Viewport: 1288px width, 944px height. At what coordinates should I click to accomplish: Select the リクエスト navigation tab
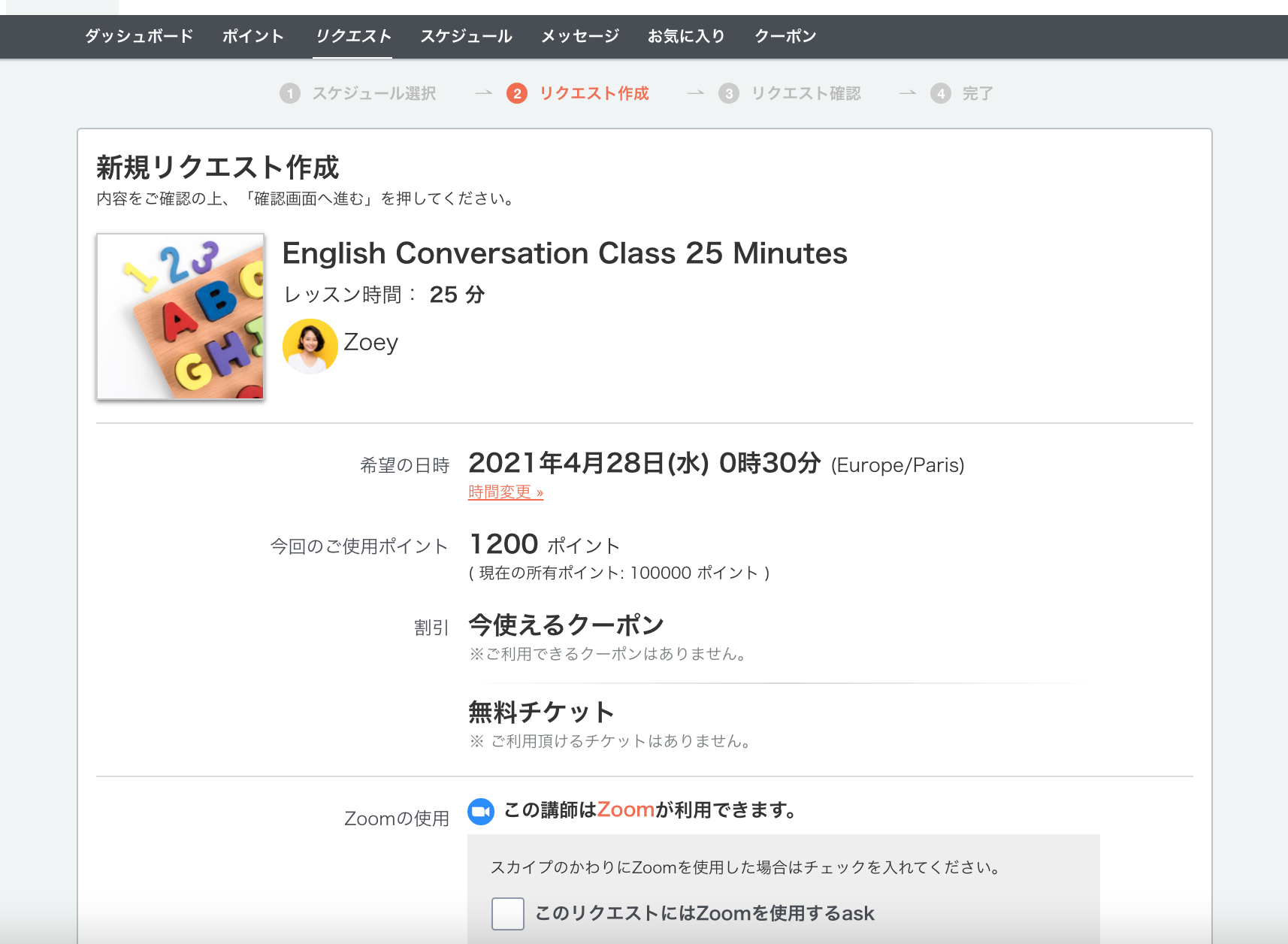click(x=353, y=36)
